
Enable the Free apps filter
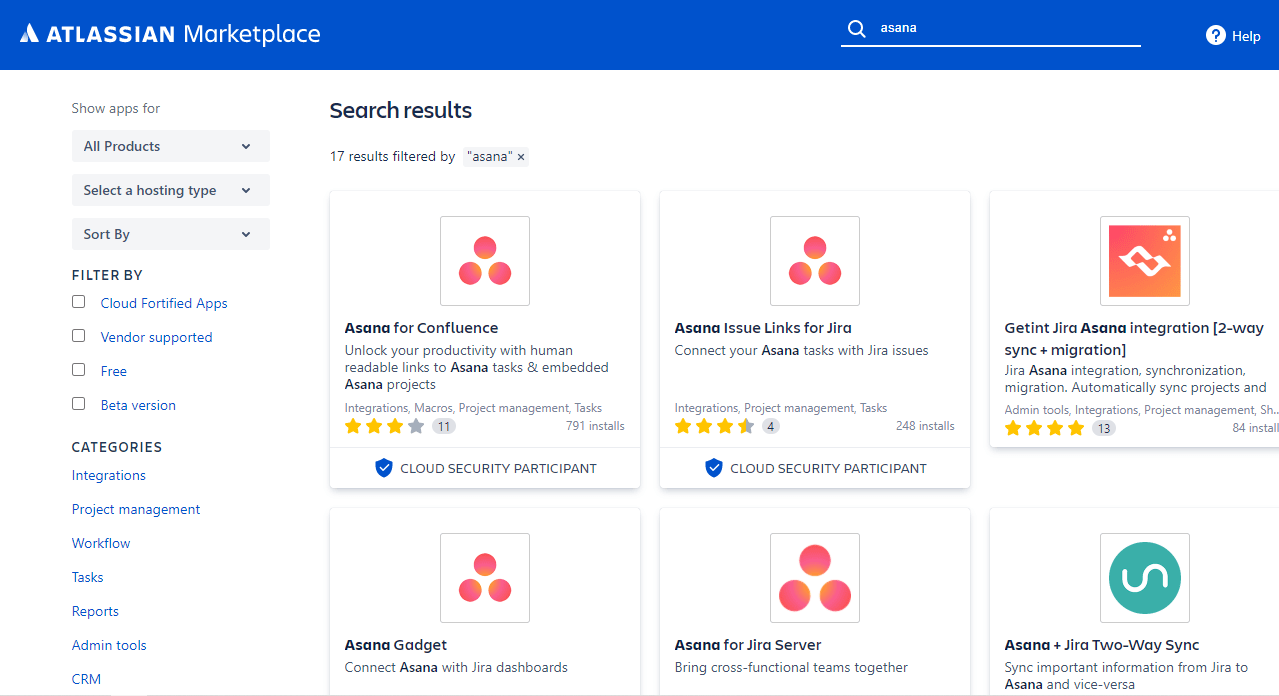tap(78, 369)
